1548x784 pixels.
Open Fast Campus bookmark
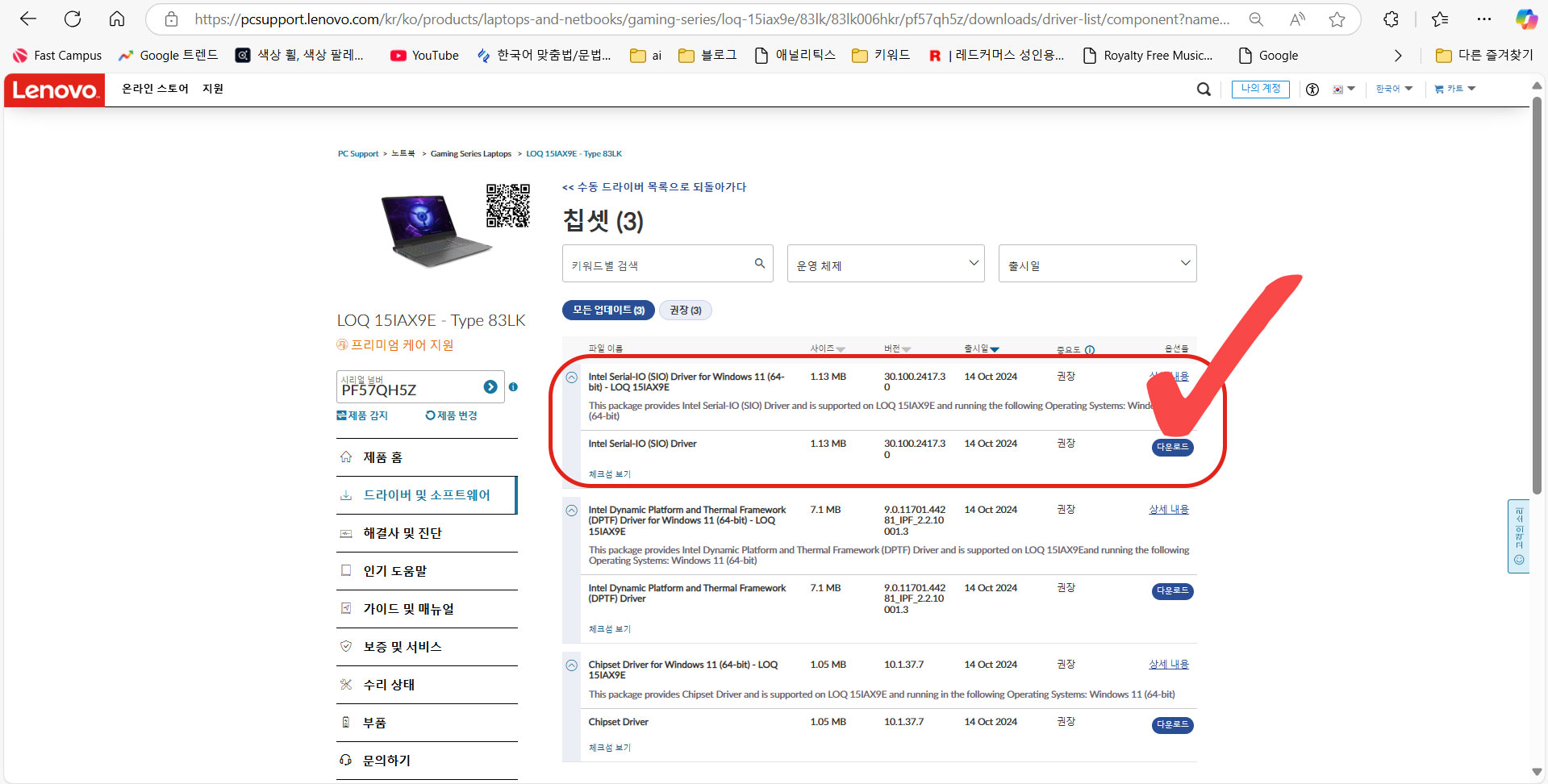[57, 55]
